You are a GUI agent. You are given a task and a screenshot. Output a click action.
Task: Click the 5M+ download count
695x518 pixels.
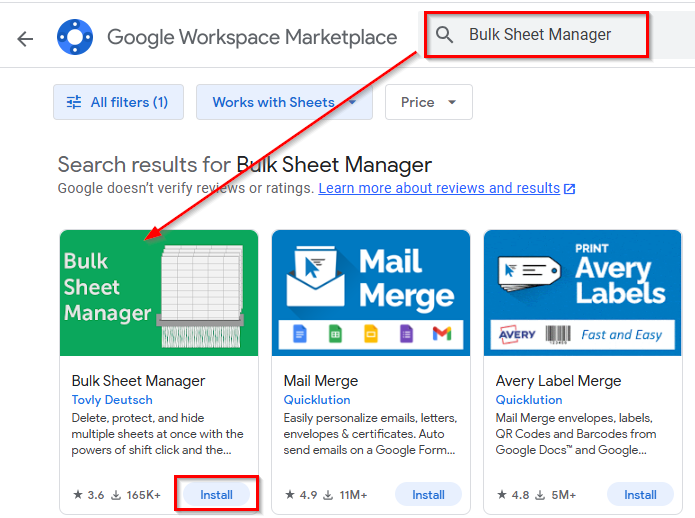point(563,495)
